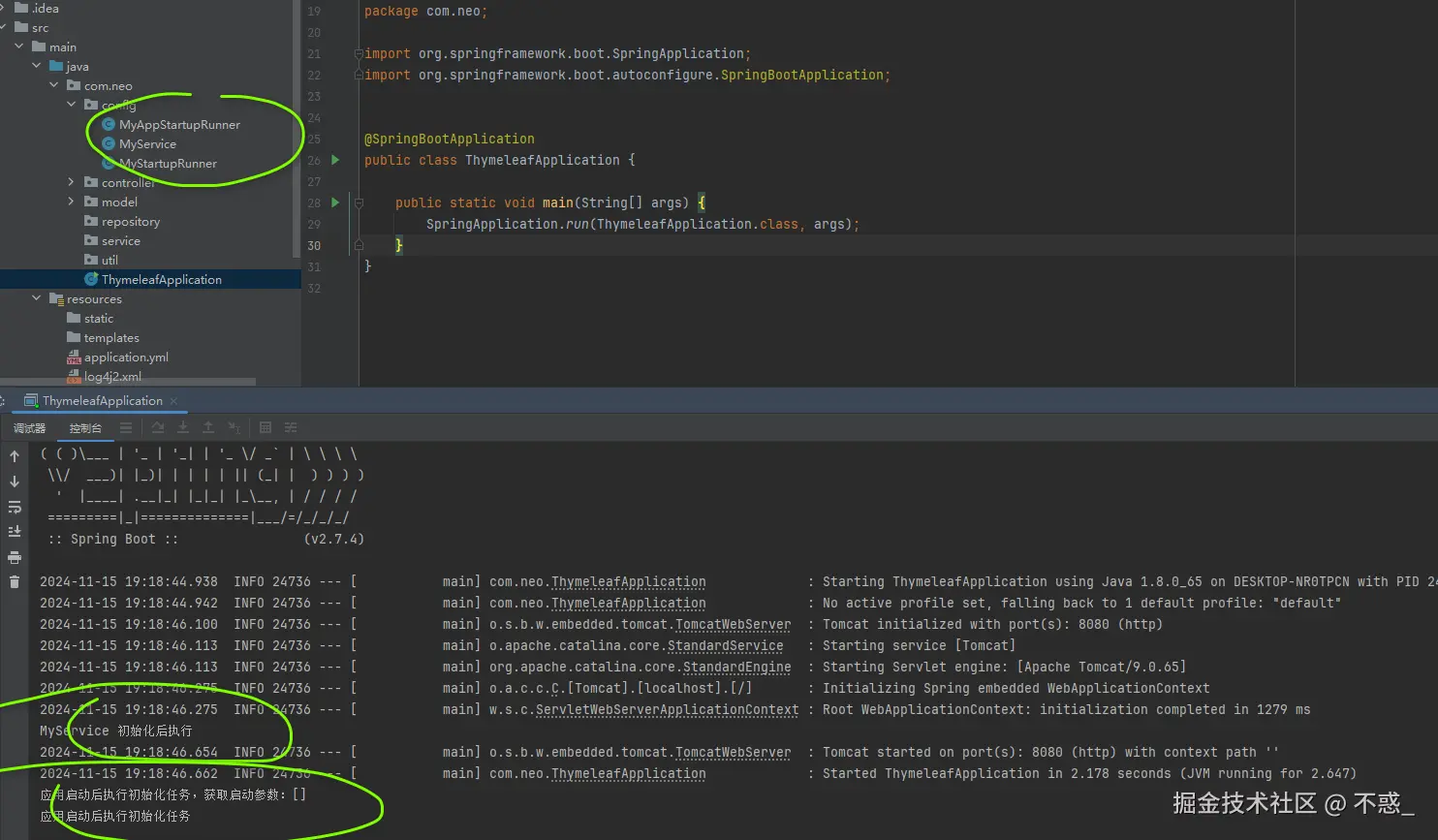The image size is (1438, 840).
Task: Open TomcatWebServer link in 'Tomcat initialized' log row
Action: coord(733,625)
